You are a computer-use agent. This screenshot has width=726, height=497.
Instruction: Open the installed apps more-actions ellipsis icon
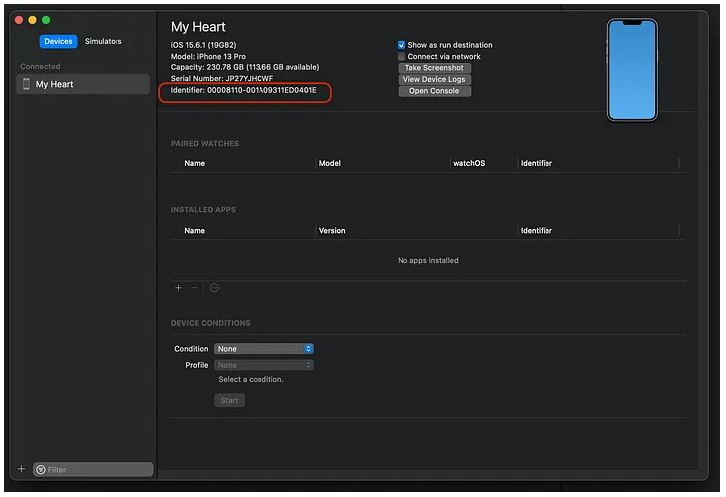pyautogui.click(x=214, y=288)
